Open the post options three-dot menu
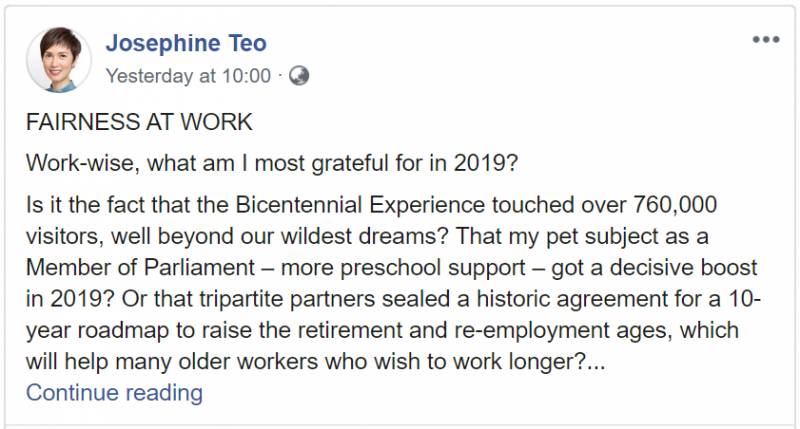Image resolution: width=800 pixels, height=429 pixels. pos(765,41)
